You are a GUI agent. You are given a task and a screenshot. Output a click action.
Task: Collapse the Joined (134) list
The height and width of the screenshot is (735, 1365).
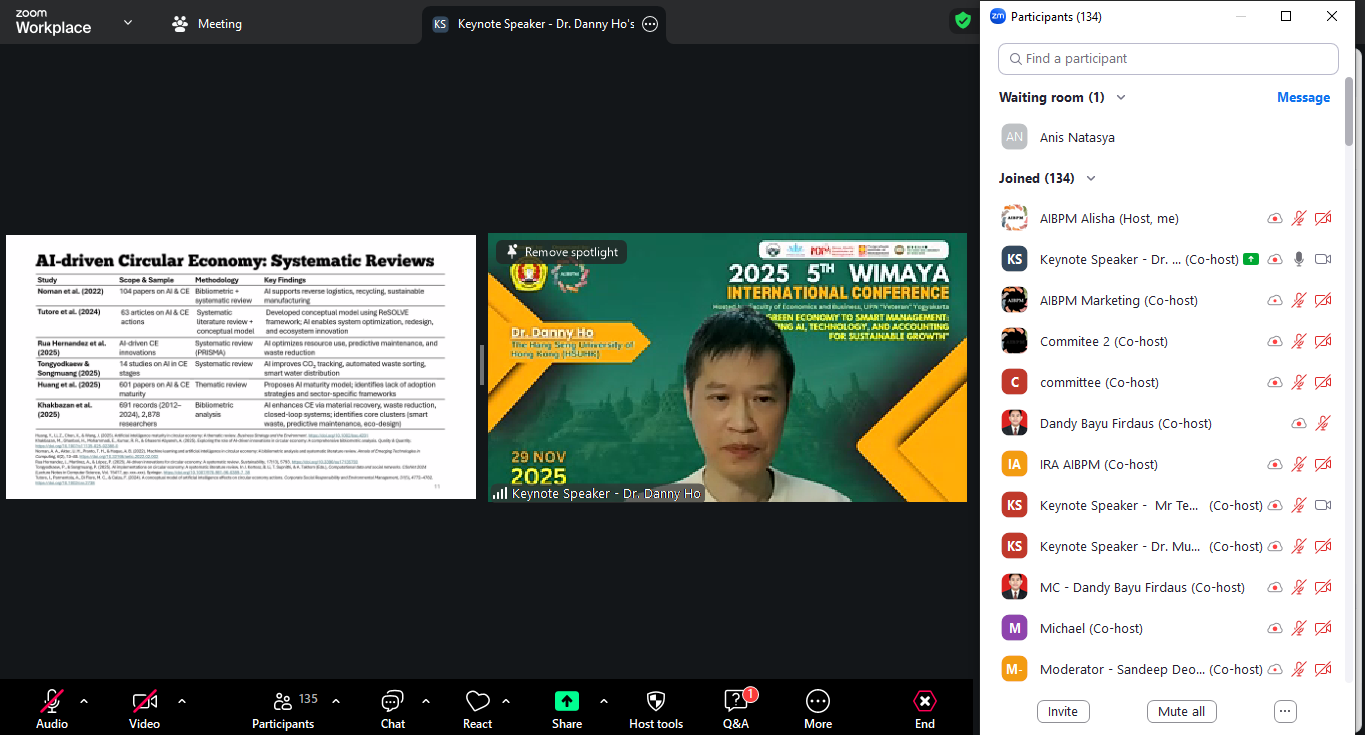(x=1091, y=178)
